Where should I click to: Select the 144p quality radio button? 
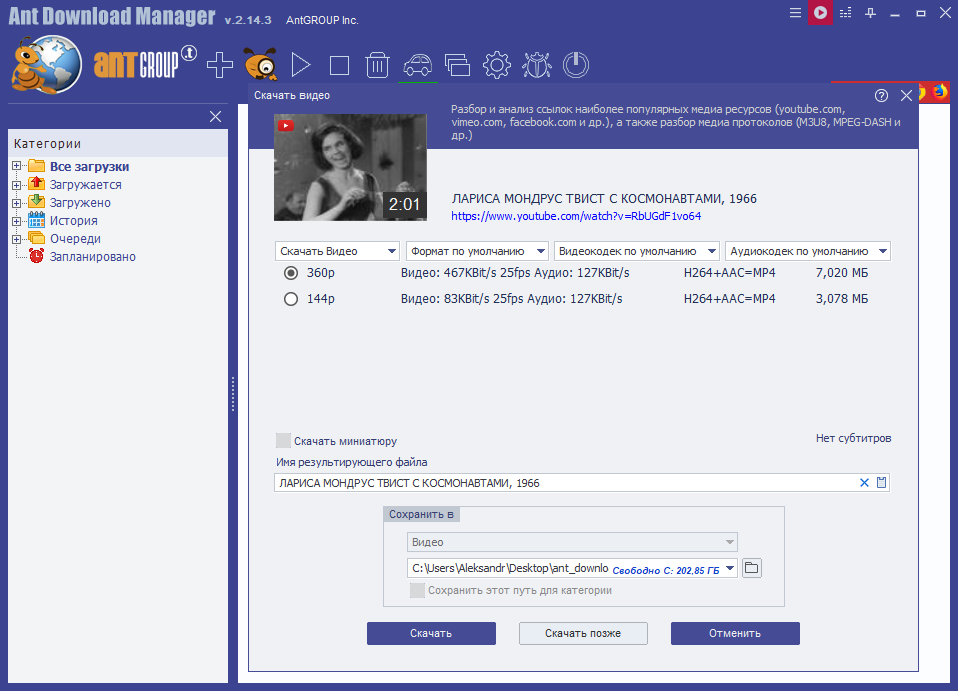point(291,299)
